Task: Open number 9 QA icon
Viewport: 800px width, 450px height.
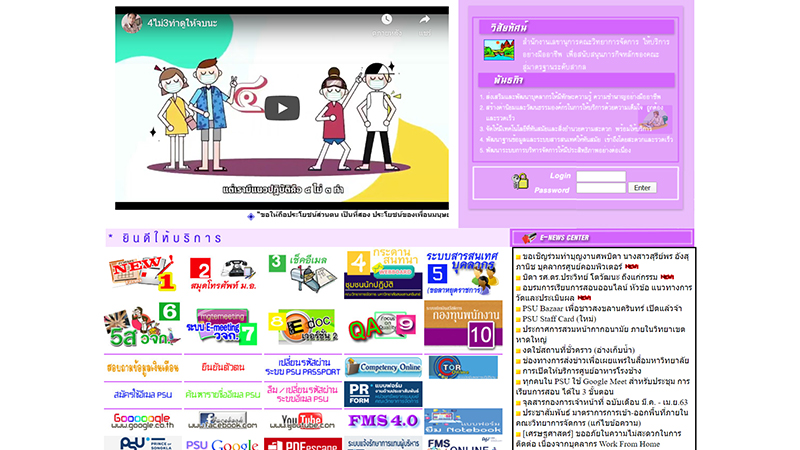Action: [x=382, y=327]
